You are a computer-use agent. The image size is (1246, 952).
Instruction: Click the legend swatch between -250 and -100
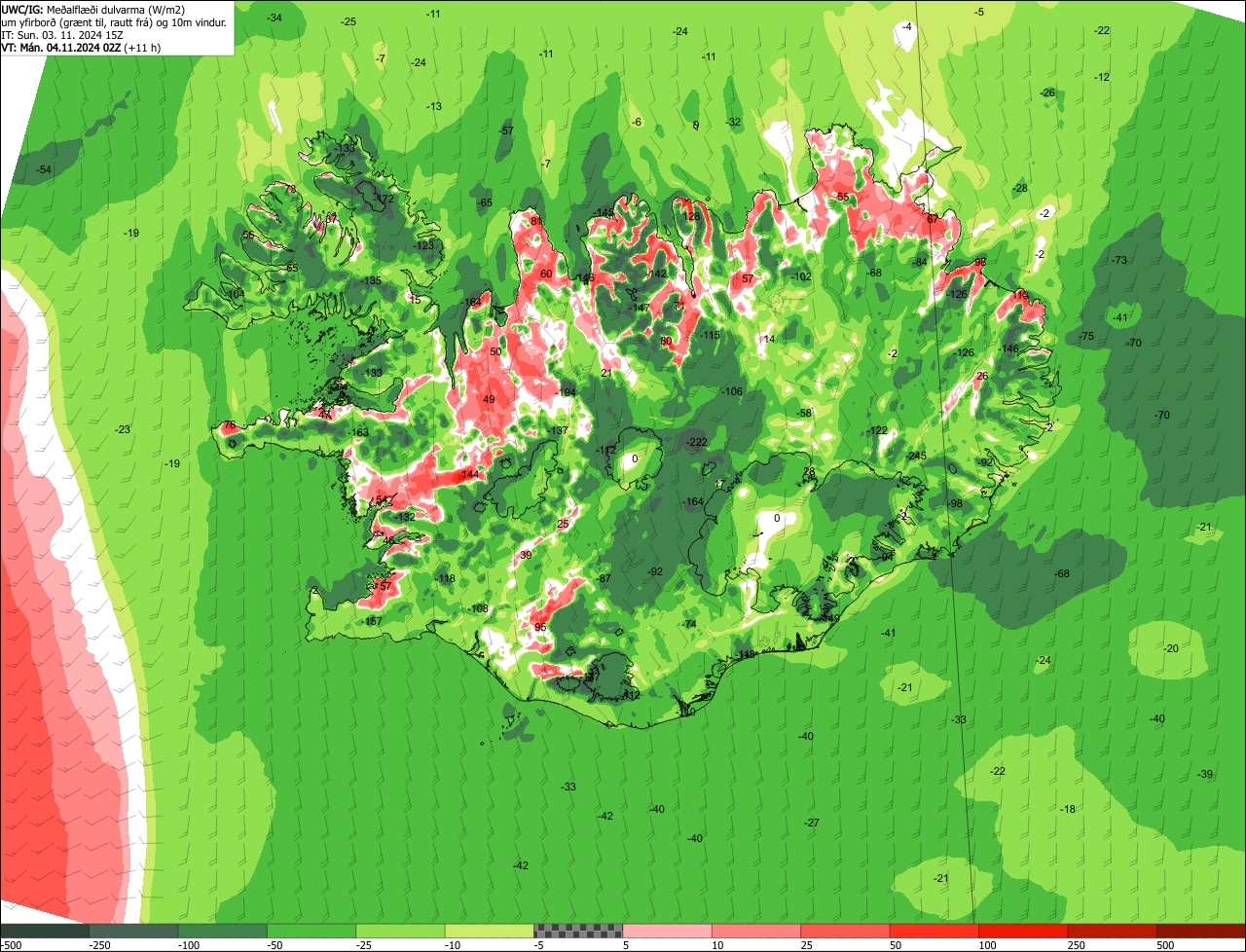pyautogui.click(x=133, y=931)
